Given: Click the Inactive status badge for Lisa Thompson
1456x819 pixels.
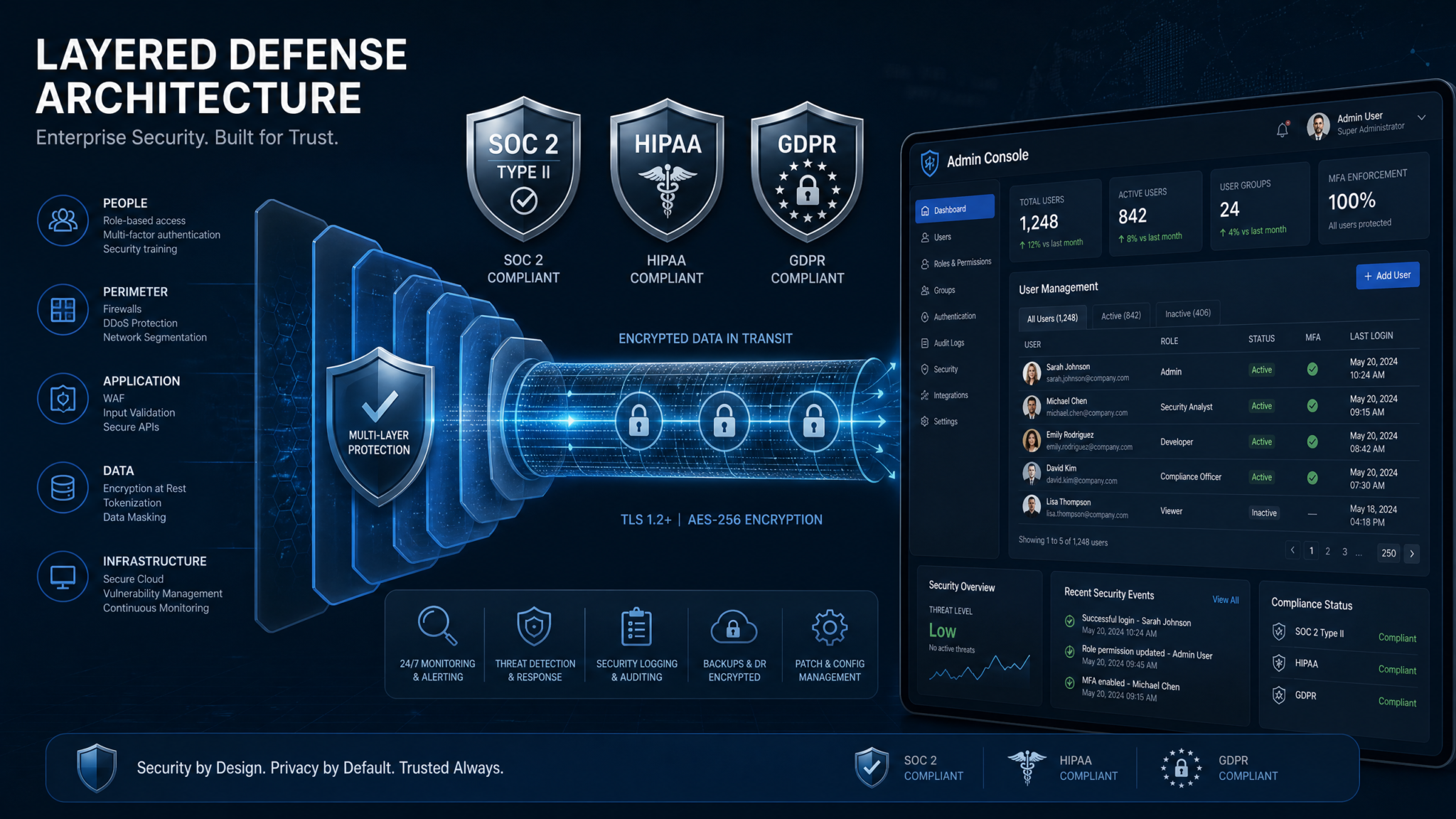Looking at the screenshot, I should tap(1264, 513).
